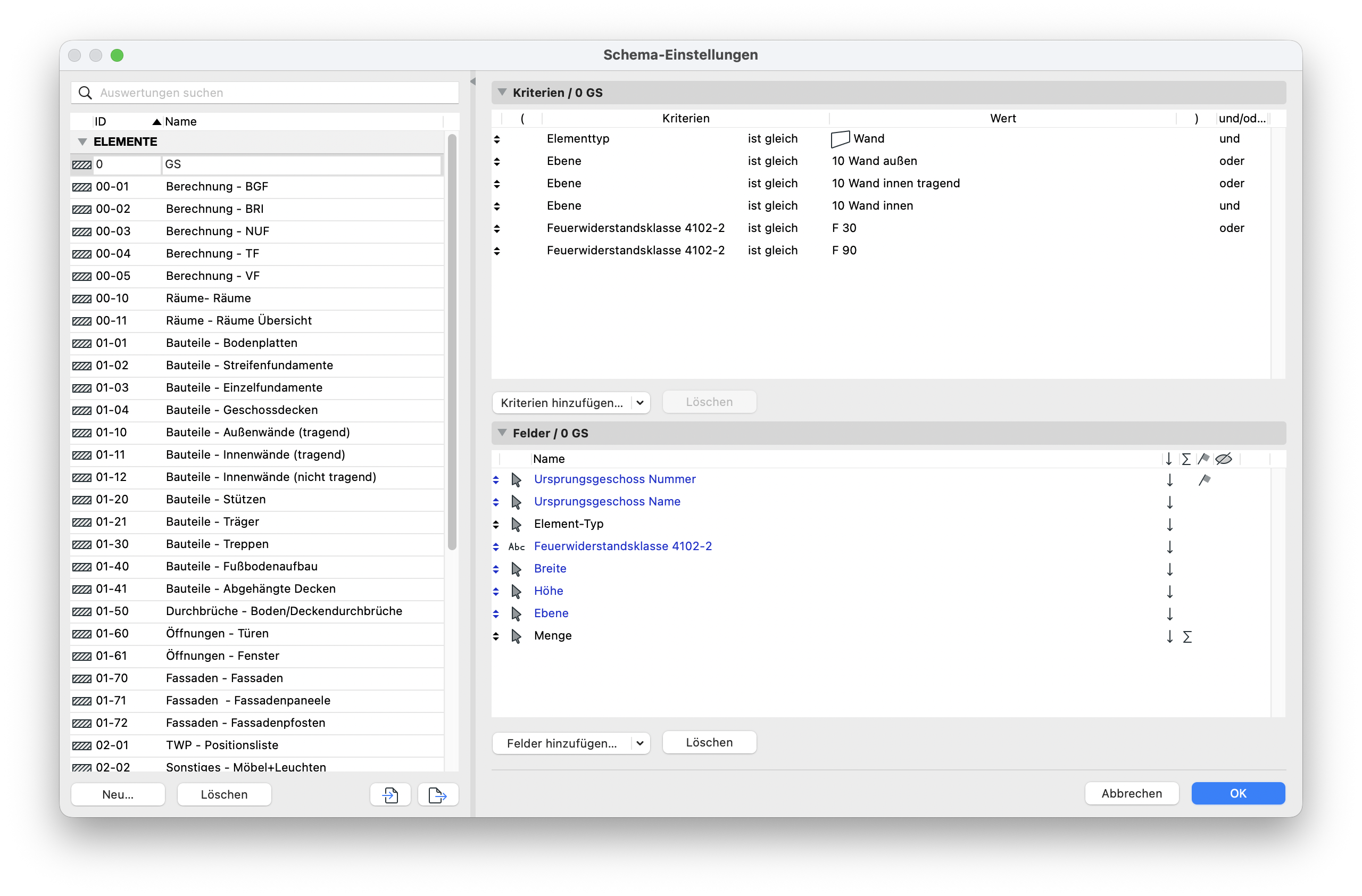The height and width of the screenshot is (896, 1362).
Task: Click the Abc icon beside Feuerwiderstandsklasse field
Action: (516, 546)
